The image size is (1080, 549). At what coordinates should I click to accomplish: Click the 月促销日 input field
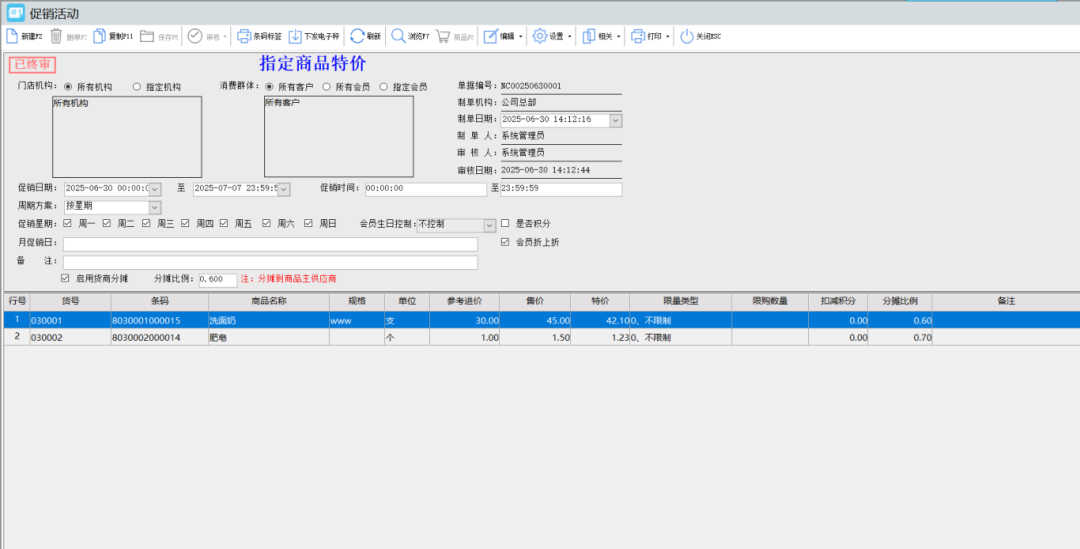coord(270,245)
